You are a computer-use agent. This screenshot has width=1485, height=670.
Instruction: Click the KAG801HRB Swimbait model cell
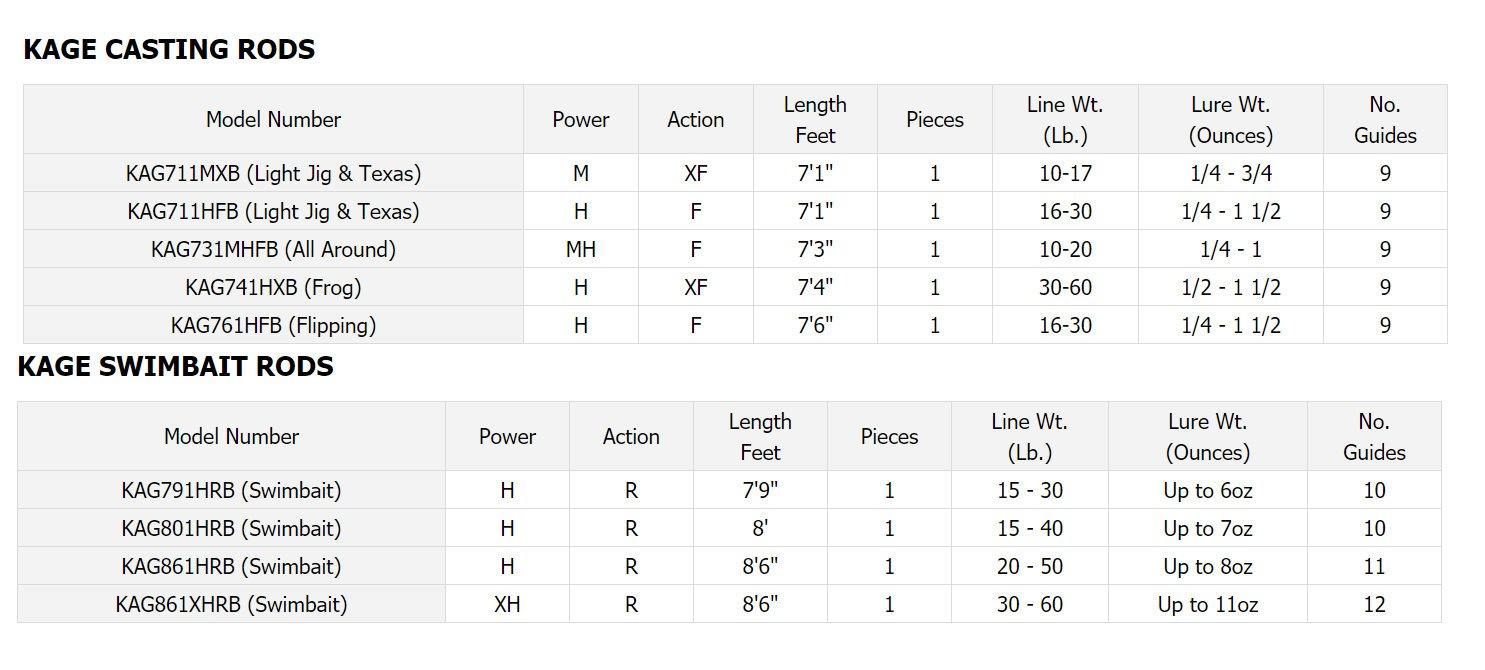(x=231, y=528)
